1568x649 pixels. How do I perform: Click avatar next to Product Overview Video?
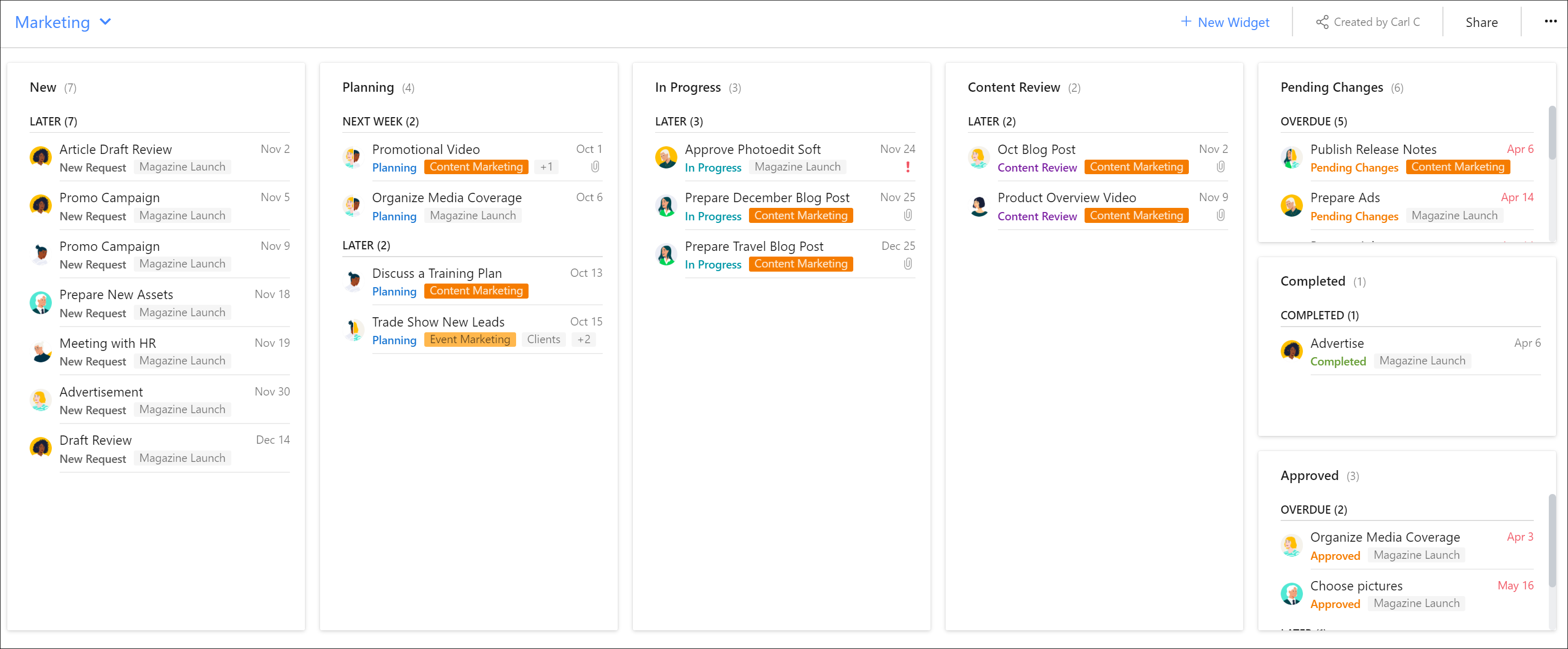coord(978,206)
